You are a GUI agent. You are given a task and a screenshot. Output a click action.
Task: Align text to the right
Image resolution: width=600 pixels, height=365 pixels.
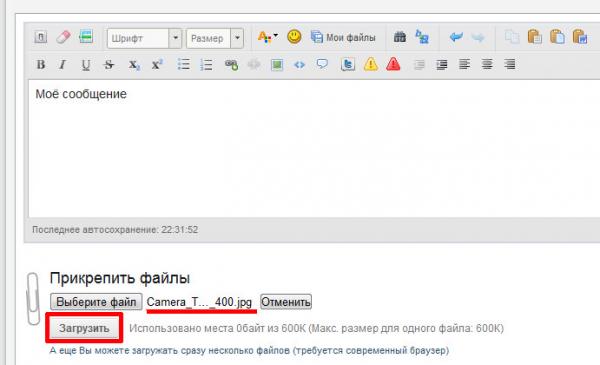click(x=510, y=64)
